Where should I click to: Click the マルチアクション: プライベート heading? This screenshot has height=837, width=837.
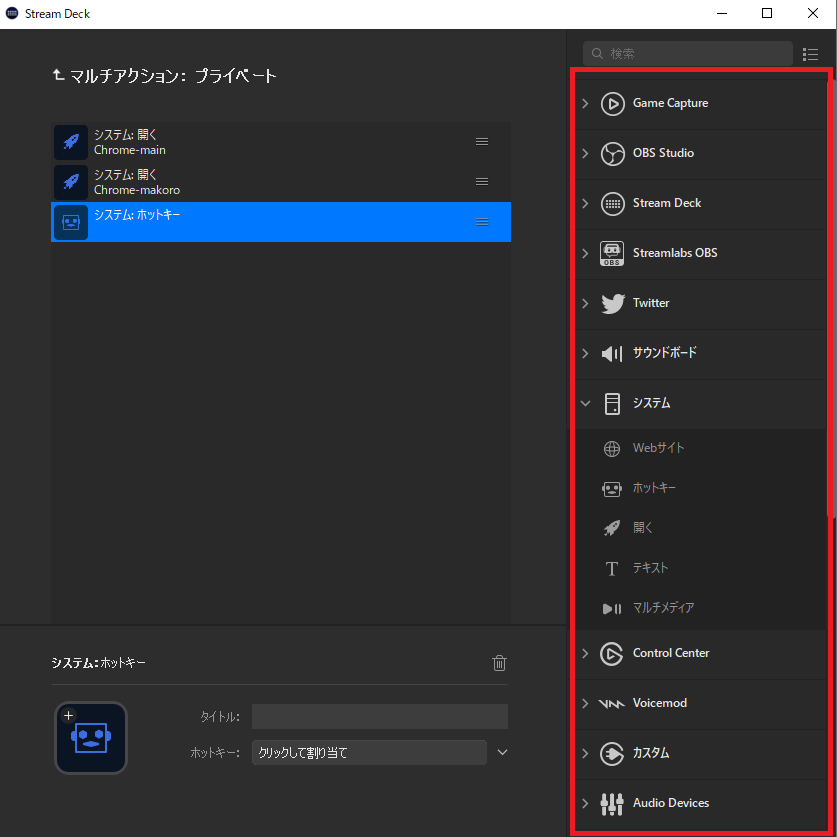(x=173, y=76)
